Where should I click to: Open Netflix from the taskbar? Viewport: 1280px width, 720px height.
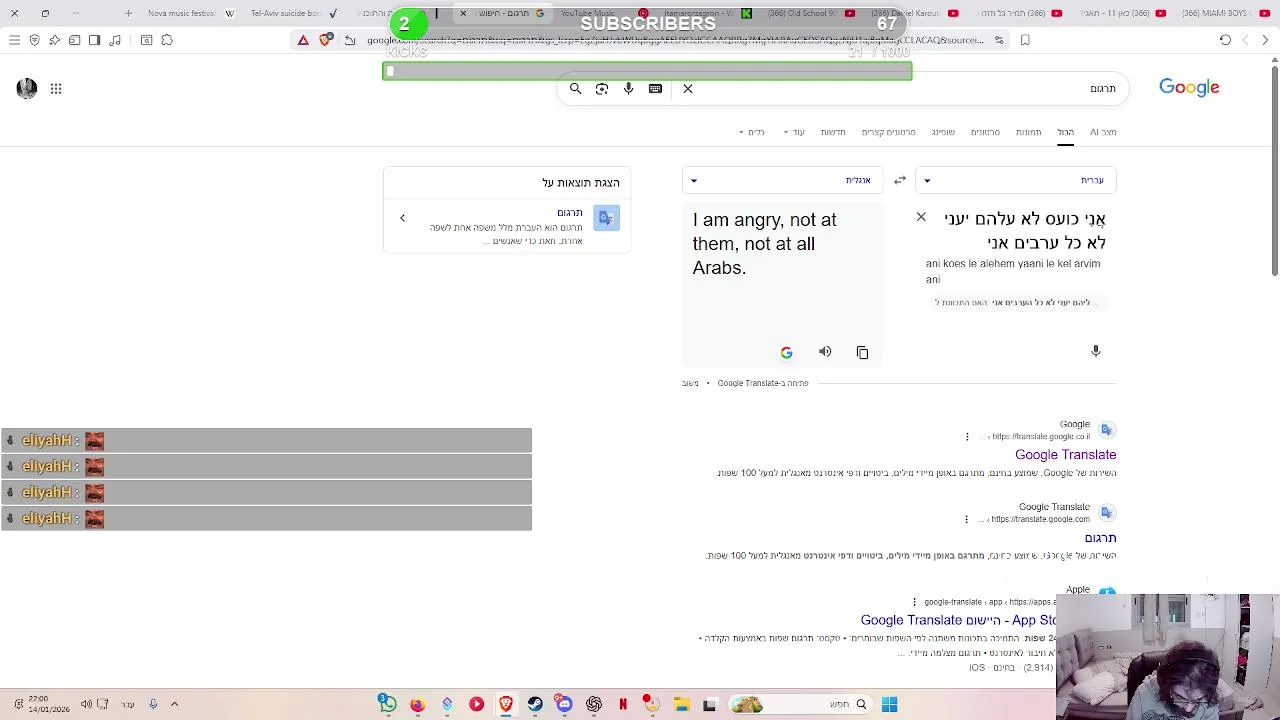click(x=623, y=704)
